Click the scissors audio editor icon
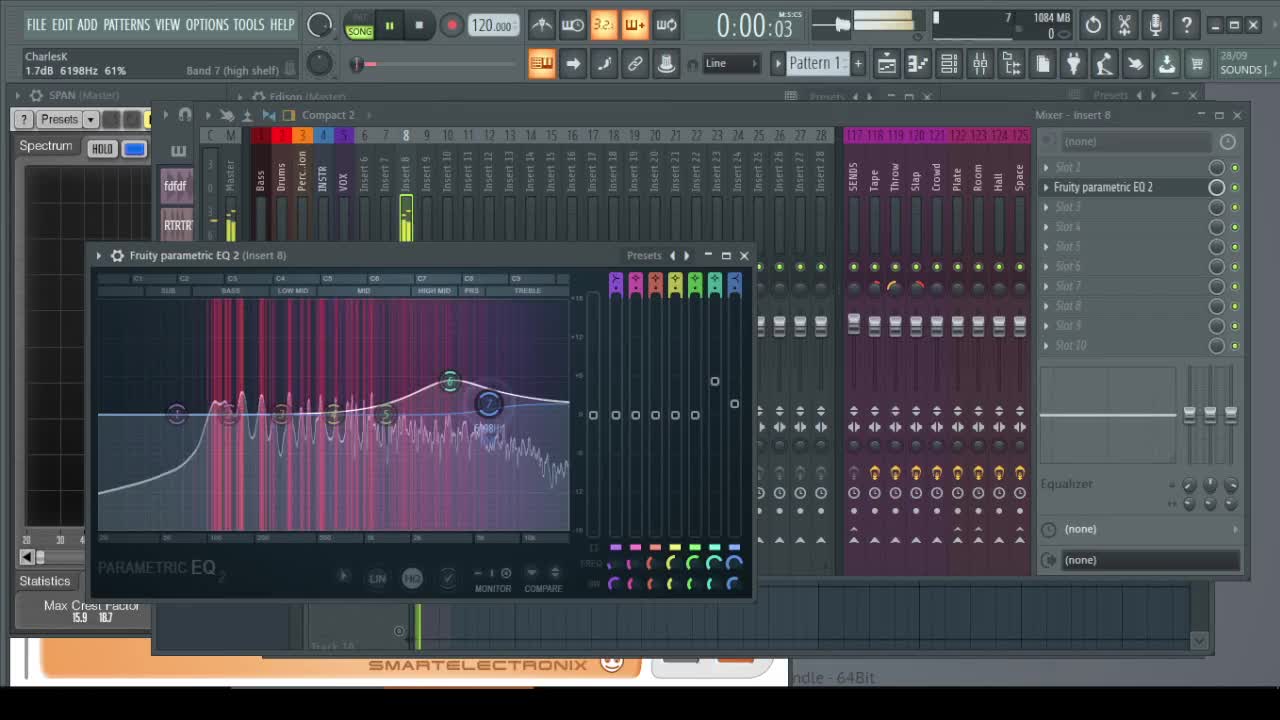This screenshot has height=720, width=1280. click(1124, 25)
